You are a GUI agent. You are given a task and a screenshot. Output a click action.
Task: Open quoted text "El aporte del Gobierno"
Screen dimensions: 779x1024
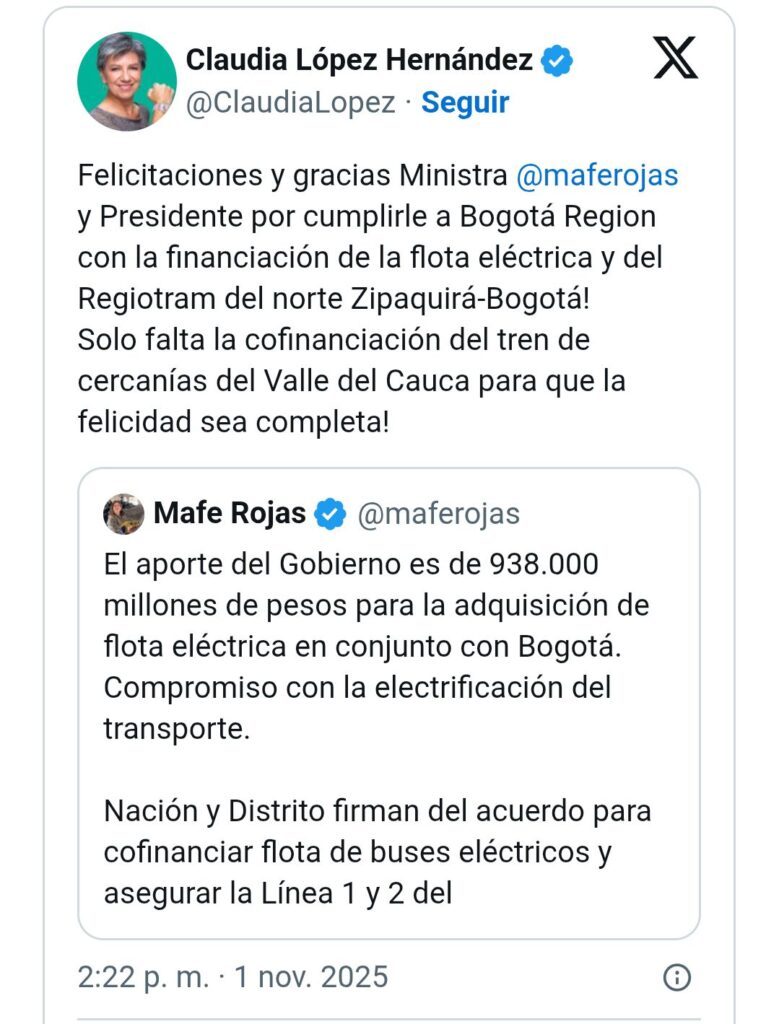click(x=350, y=565)
